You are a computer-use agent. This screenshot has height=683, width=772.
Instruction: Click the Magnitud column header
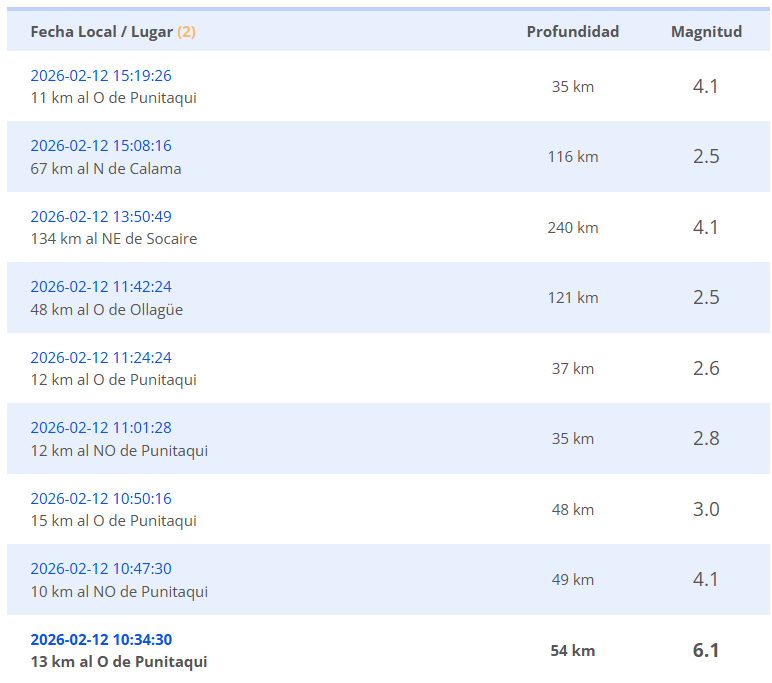[706, 32]
